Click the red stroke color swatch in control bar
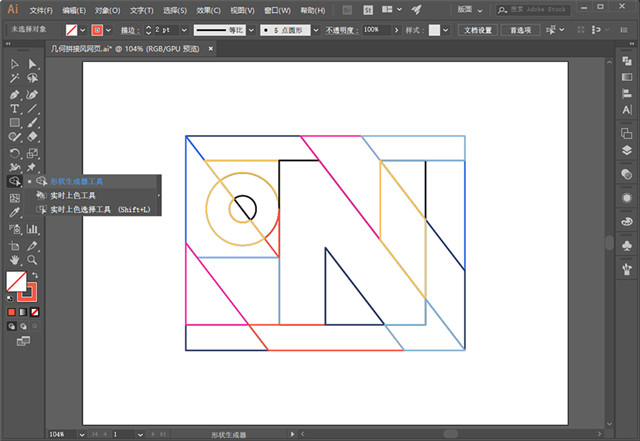This screenshot has height=441, width=640. (x=98, y=30)
